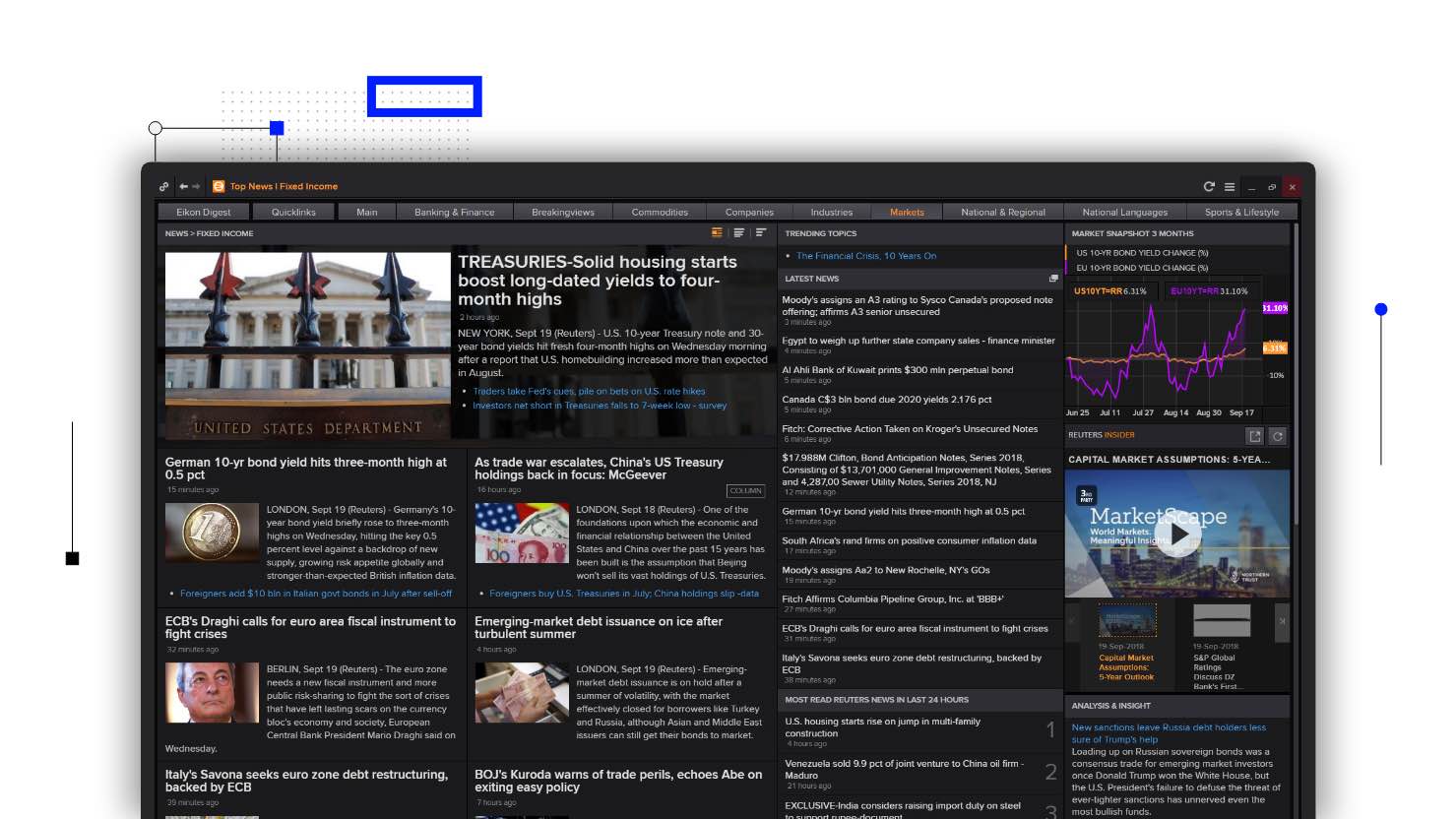The height and width of the screenshot is (819, 1456).
Task: Click the yuan banknote thumbnail
Action: [x=522, y=534]
